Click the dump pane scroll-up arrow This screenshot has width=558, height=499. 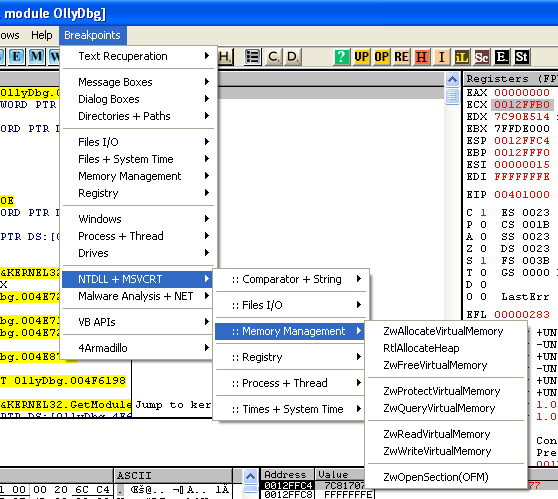251,476
